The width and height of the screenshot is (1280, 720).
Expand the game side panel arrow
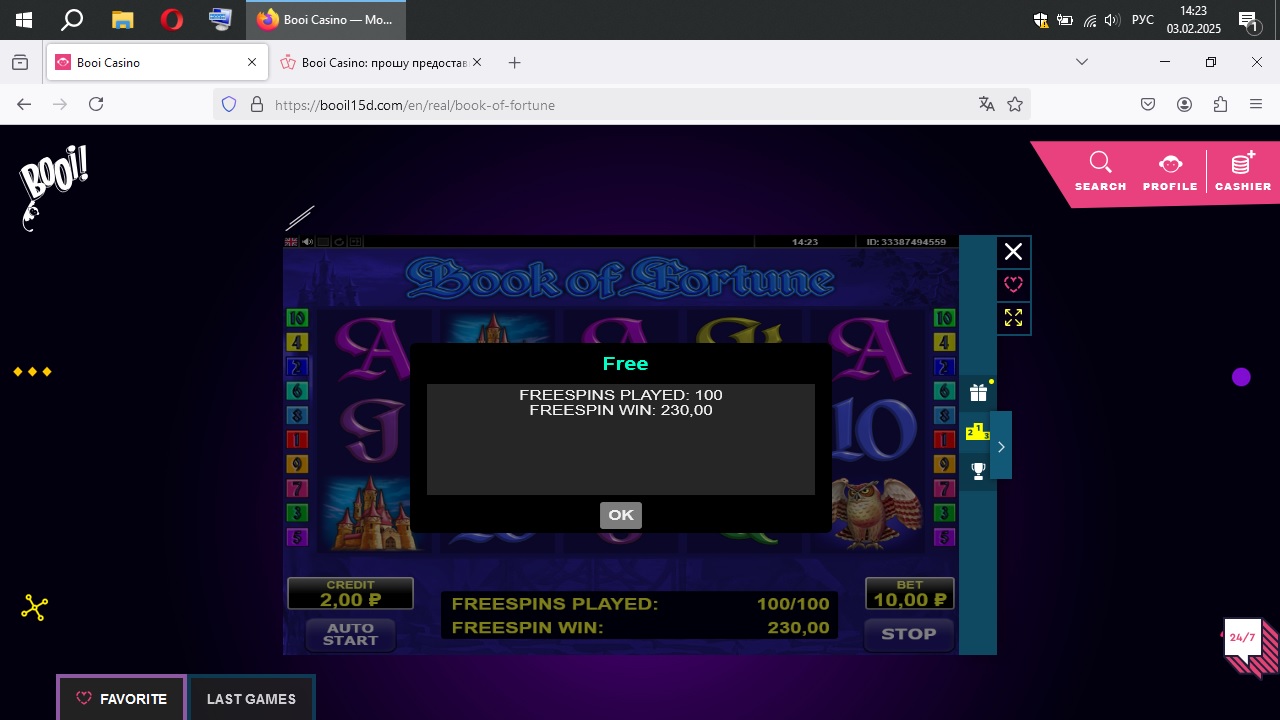click(1001, 446)
